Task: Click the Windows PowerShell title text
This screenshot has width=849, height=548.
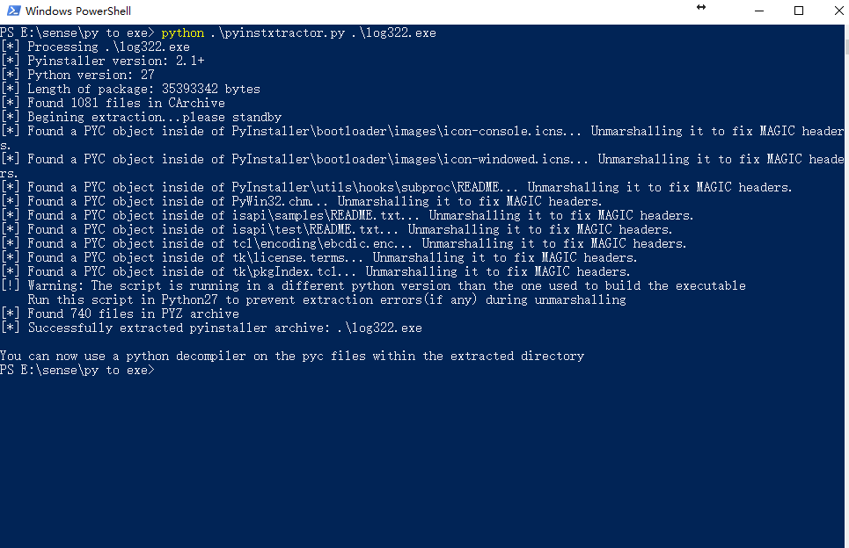Action: (78, 11)
